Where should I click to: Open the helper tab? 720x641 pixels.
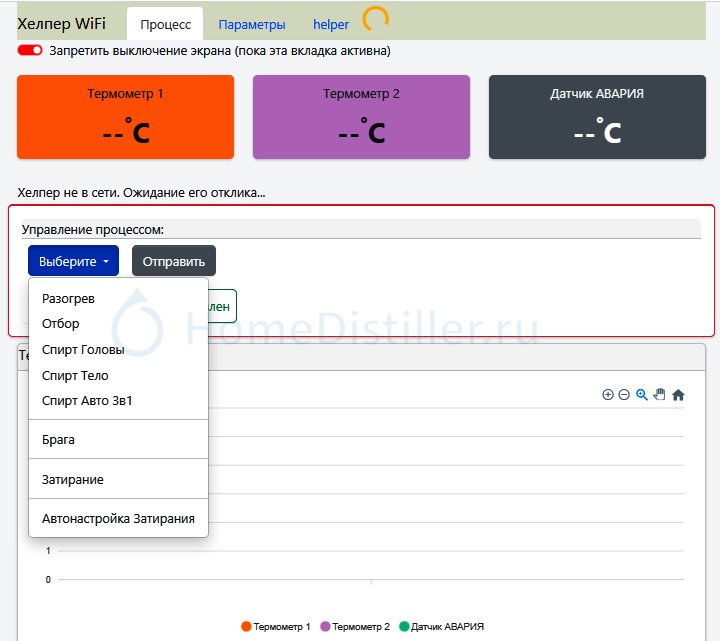(x=331, y=24)
